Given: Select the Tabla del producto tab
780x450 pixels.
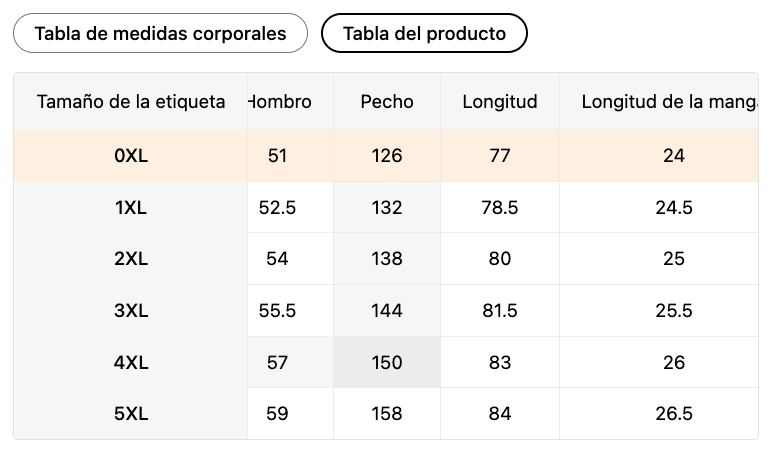Looking at the screenshot, I should (x=424, y=33).
